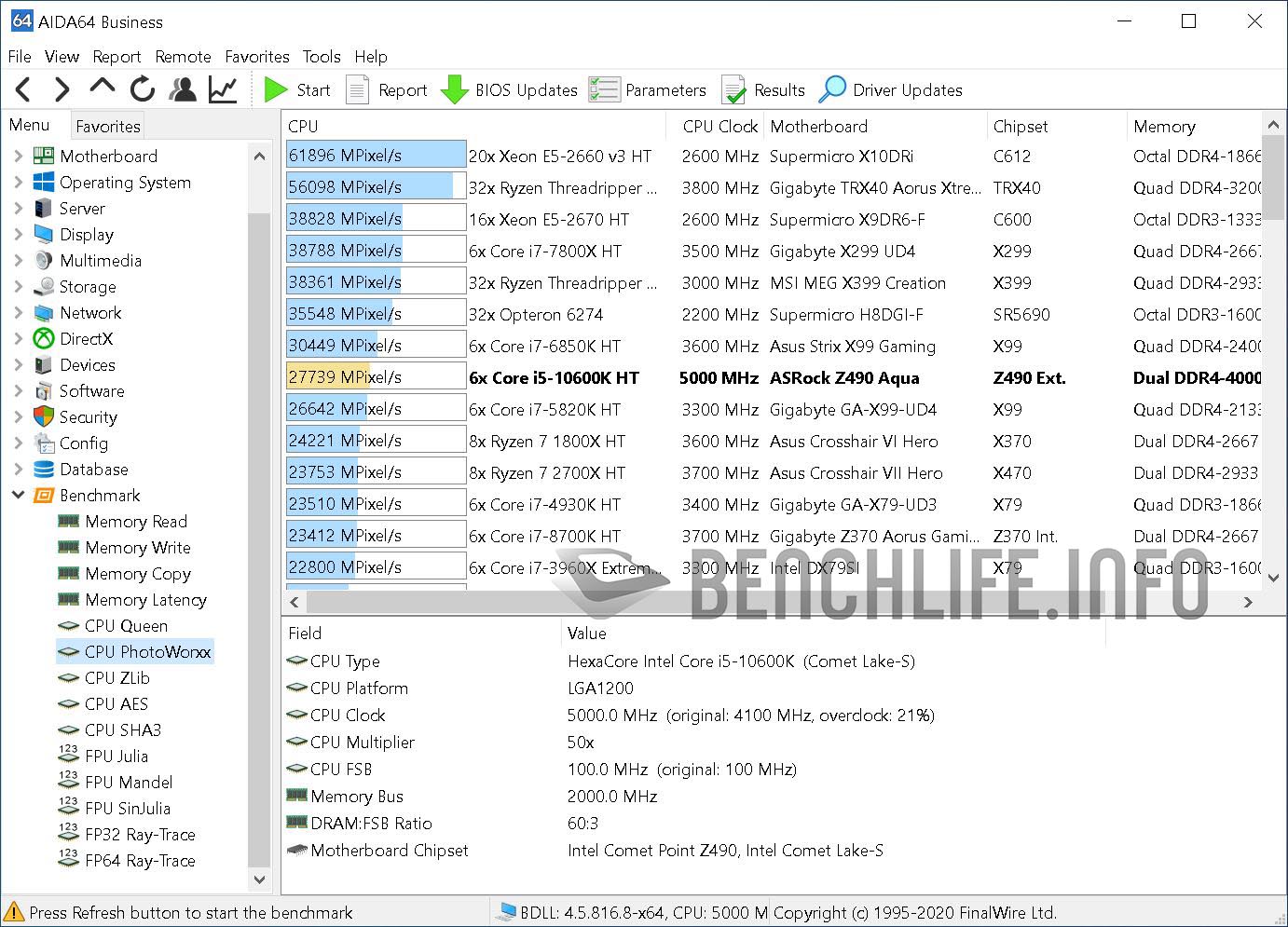Expand the Storage tree node
Image resolution: width=1288 pixels, height=927 pixels.
point(18,287)
